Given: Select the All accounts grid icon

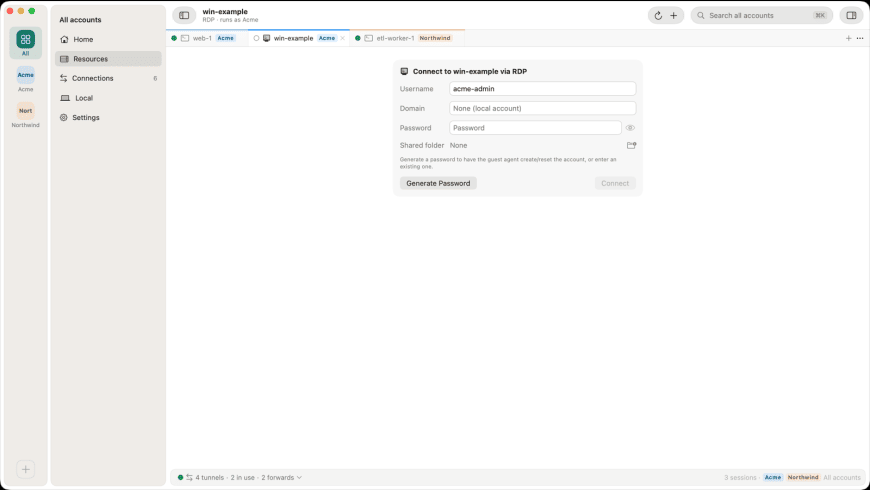Looking at the screenshot, I should (26, 39).
